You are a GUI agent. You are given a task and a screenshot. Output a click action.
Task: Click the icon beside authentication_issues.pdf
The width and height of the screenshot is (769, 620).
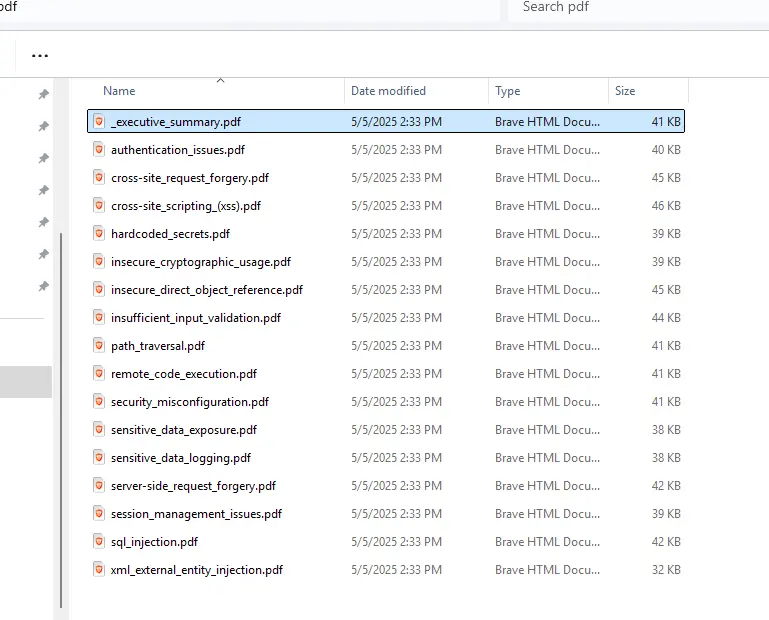coord(99,149)
